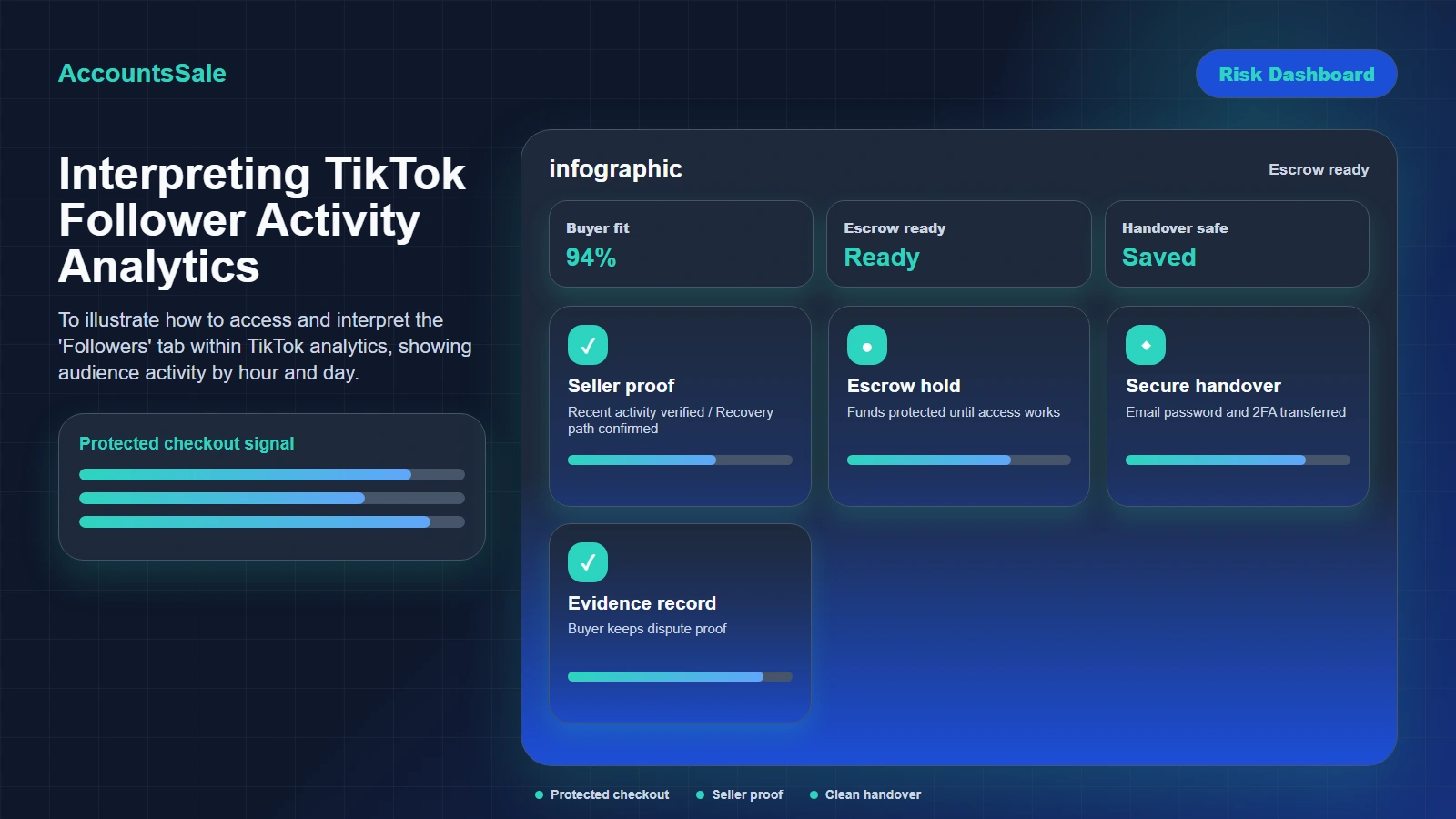This screenshot has width=1456, height=819.
Task: Click the Secure handover heading
Action: [1203, 386]
